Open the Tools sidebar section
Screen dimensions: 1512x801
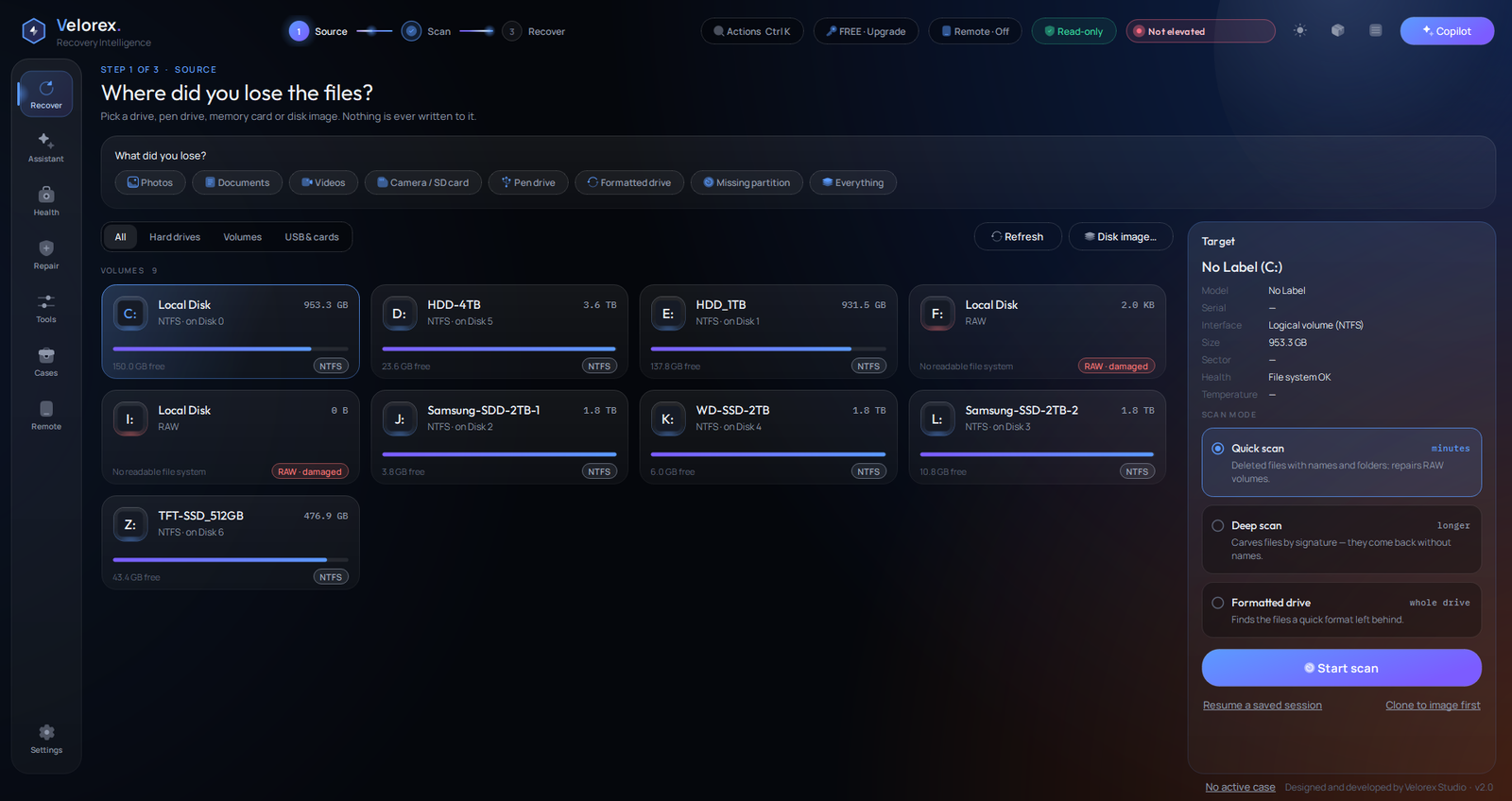coord(45,309)
